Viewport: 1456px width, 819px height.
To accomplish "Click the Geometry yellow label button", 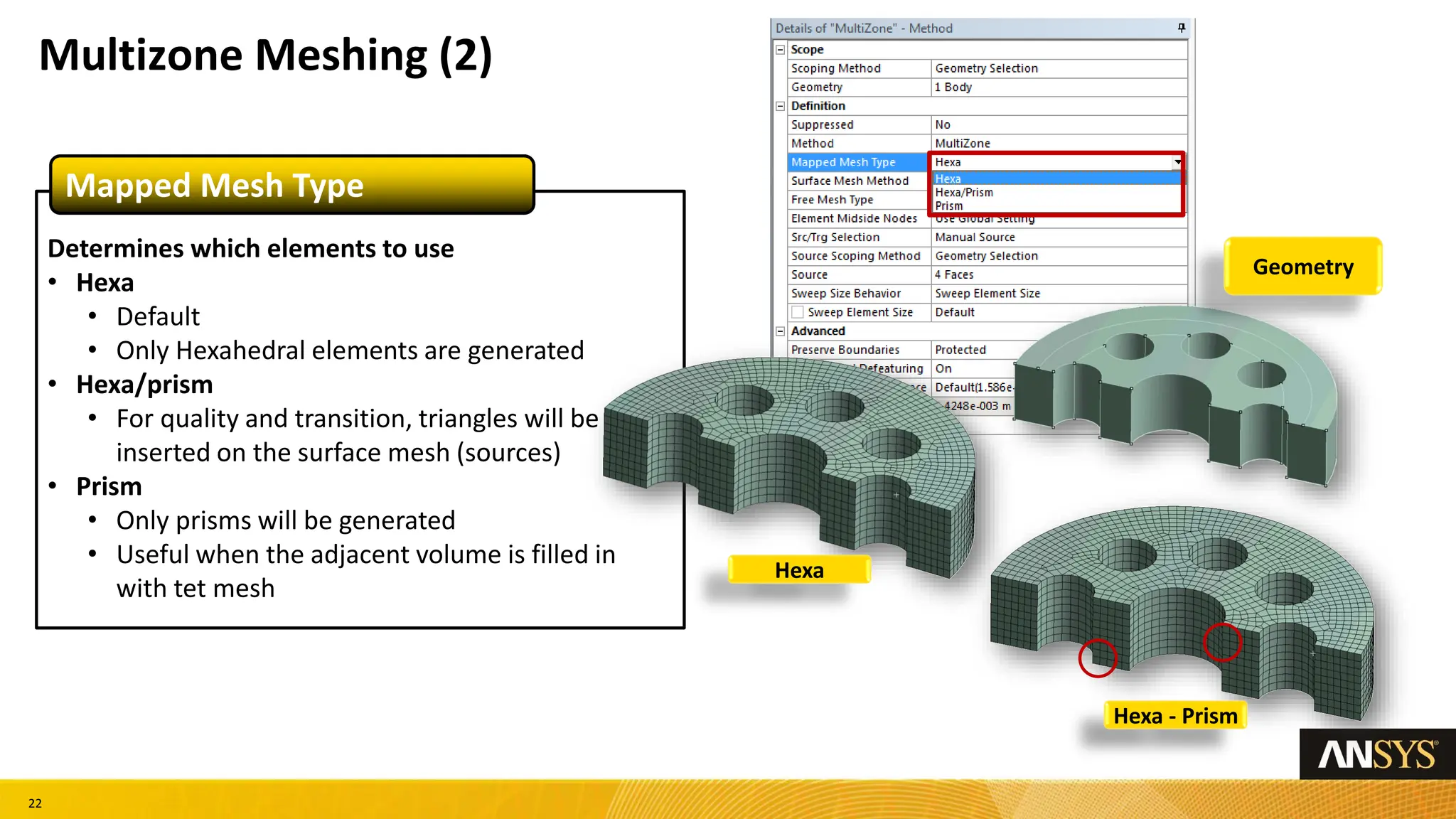I will [x=1302, y=267].
